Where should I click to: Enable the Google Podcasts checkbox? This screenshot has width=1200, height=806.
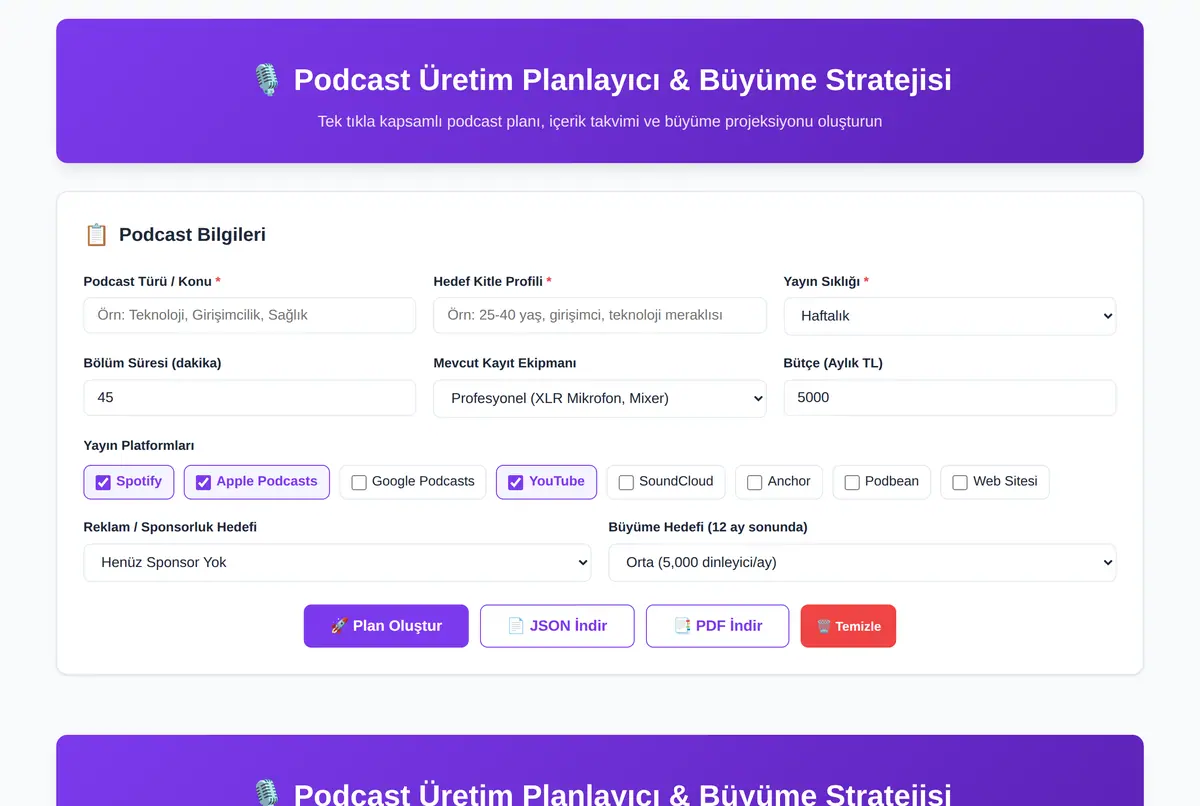pyautogui.click(x=359, y=483)
